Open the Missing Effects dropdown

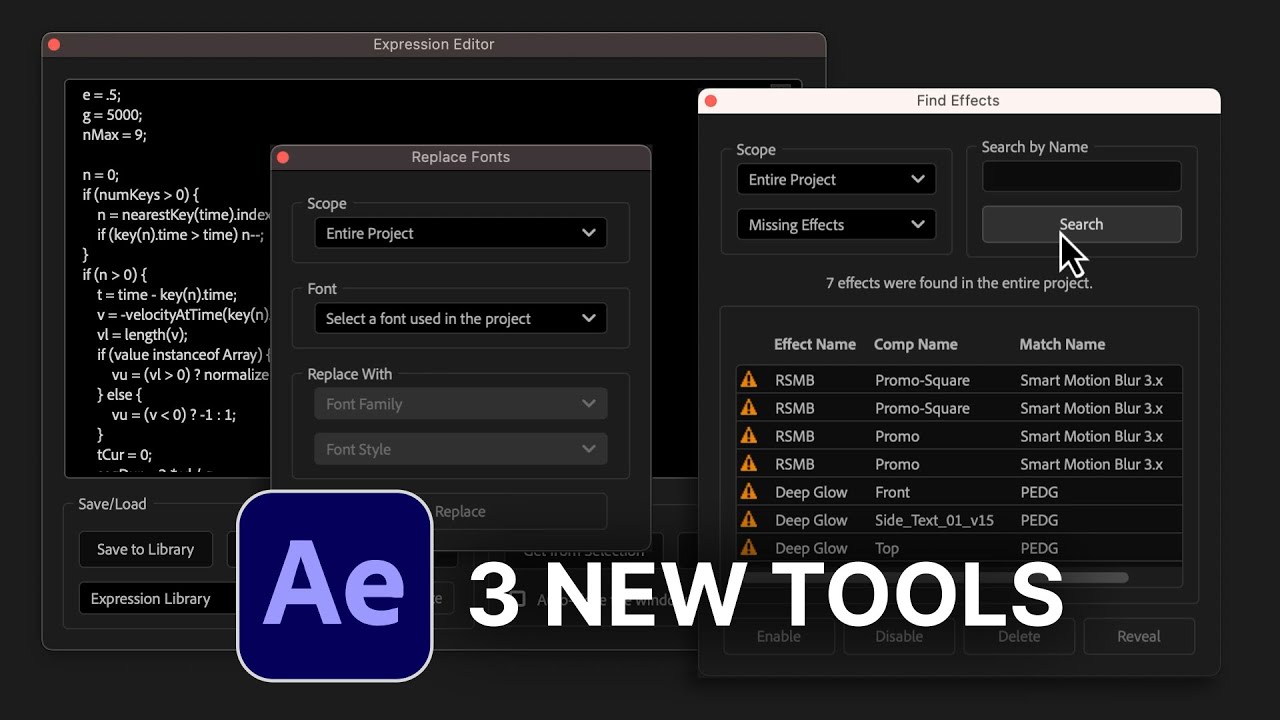(x=836, y=225)
